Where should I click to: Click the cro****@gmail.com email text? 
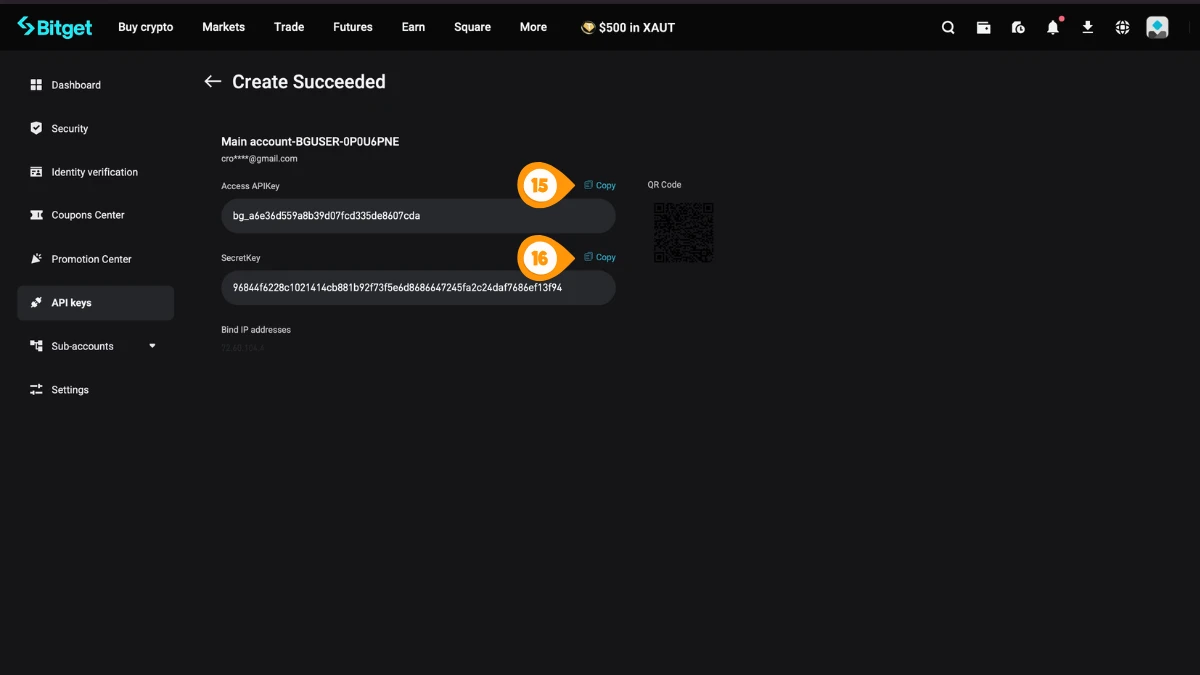pos(259,159)
